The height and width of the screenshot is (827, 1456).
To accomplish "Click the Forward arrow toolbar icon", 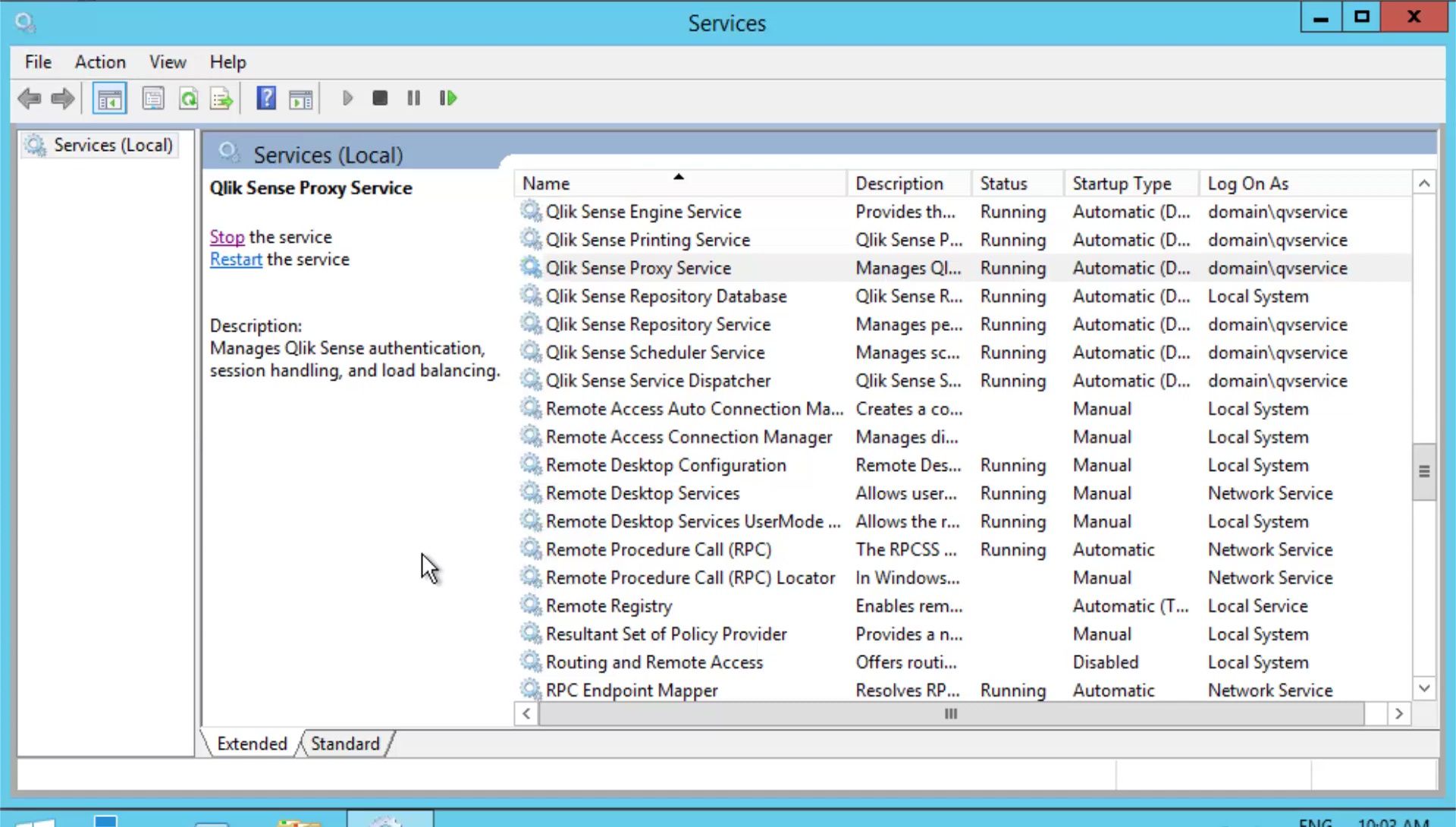I will (63, 98).
